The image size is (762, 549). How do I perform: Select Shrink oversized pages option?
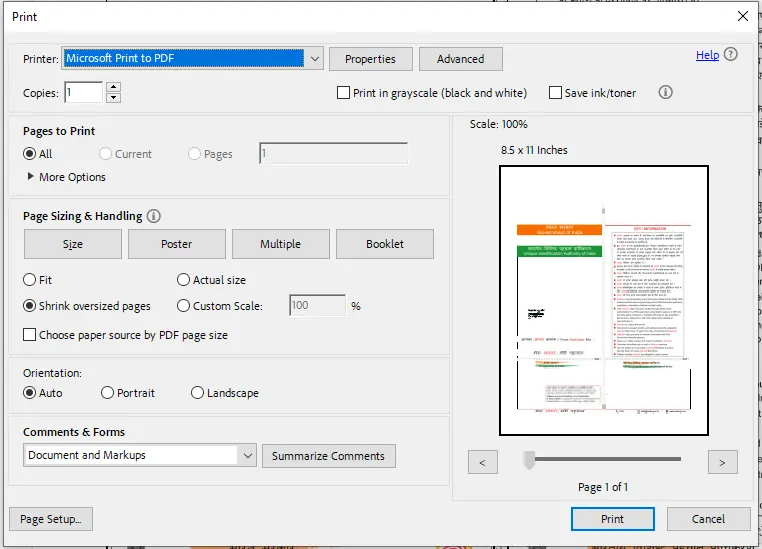point(30,306)
